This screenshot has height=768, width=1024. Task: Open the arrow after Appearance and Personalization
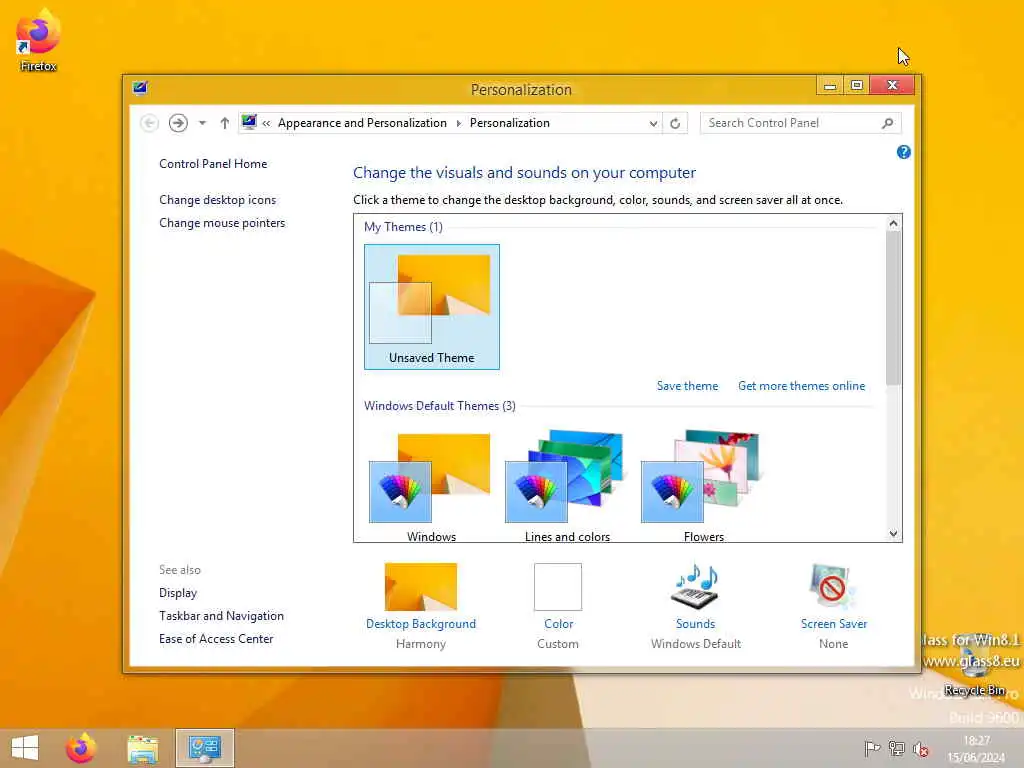[458, 123]
